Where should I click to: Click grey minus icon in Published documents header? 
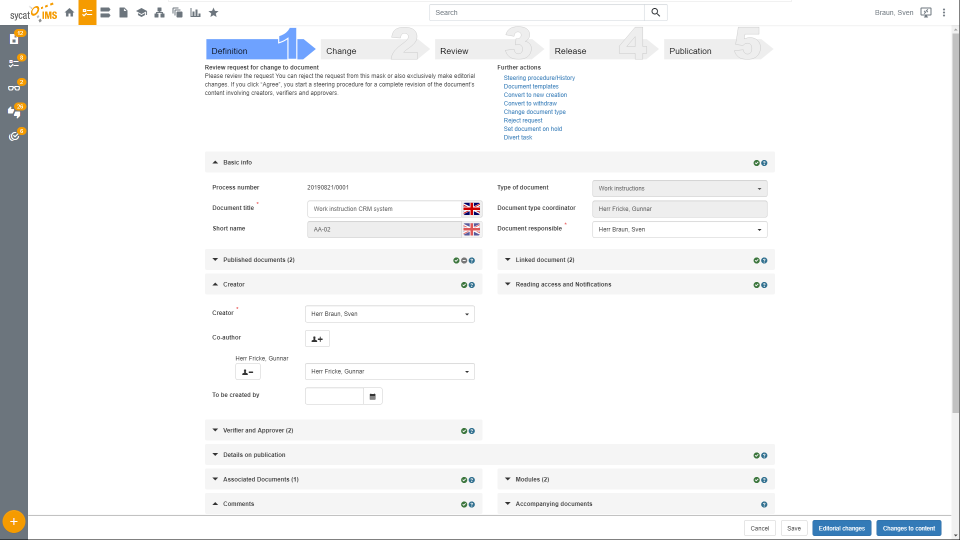tap(464, 260)
